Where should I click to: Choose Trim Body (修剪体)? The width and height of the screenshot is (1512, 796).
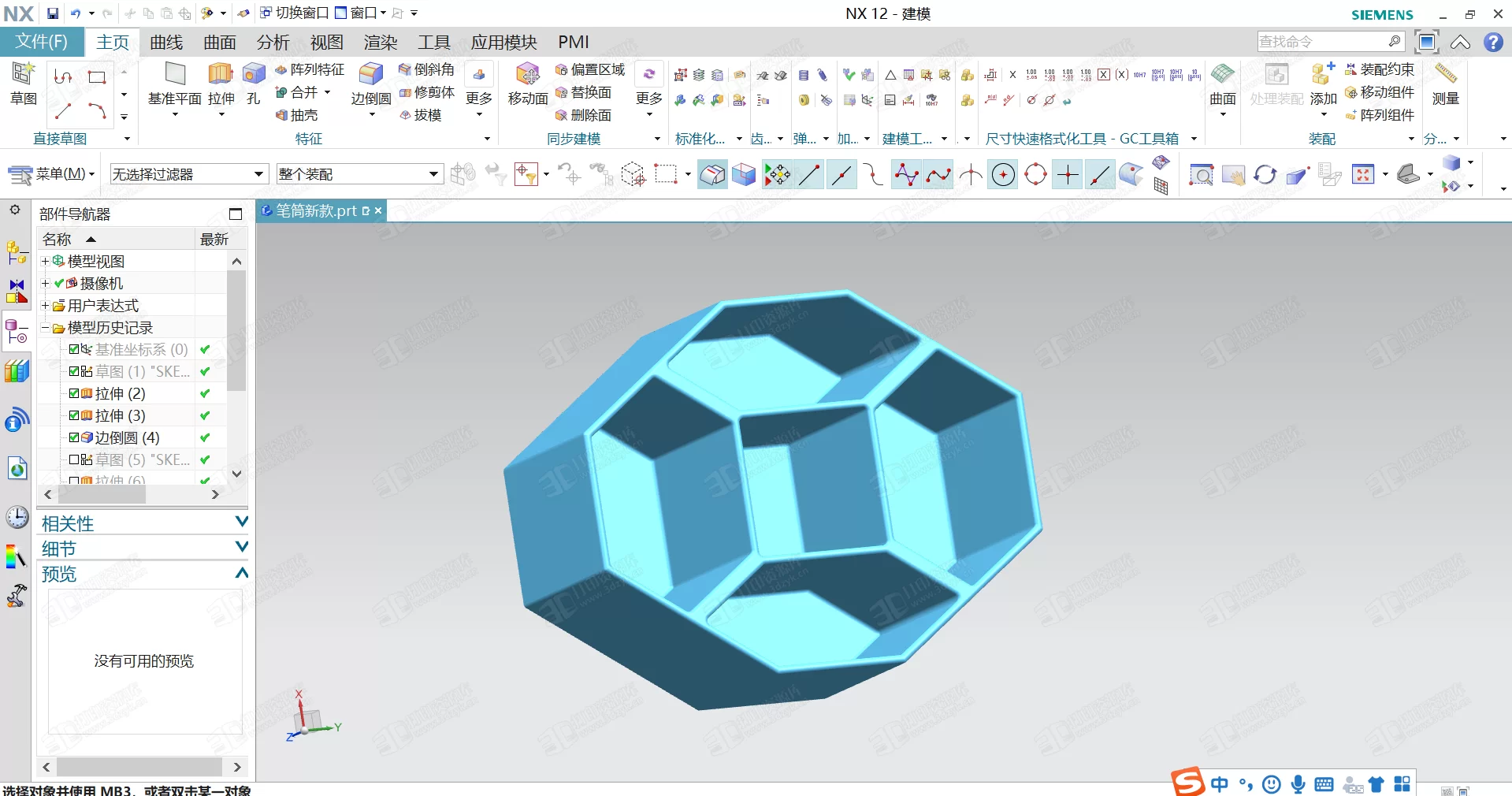click(426, 92)
